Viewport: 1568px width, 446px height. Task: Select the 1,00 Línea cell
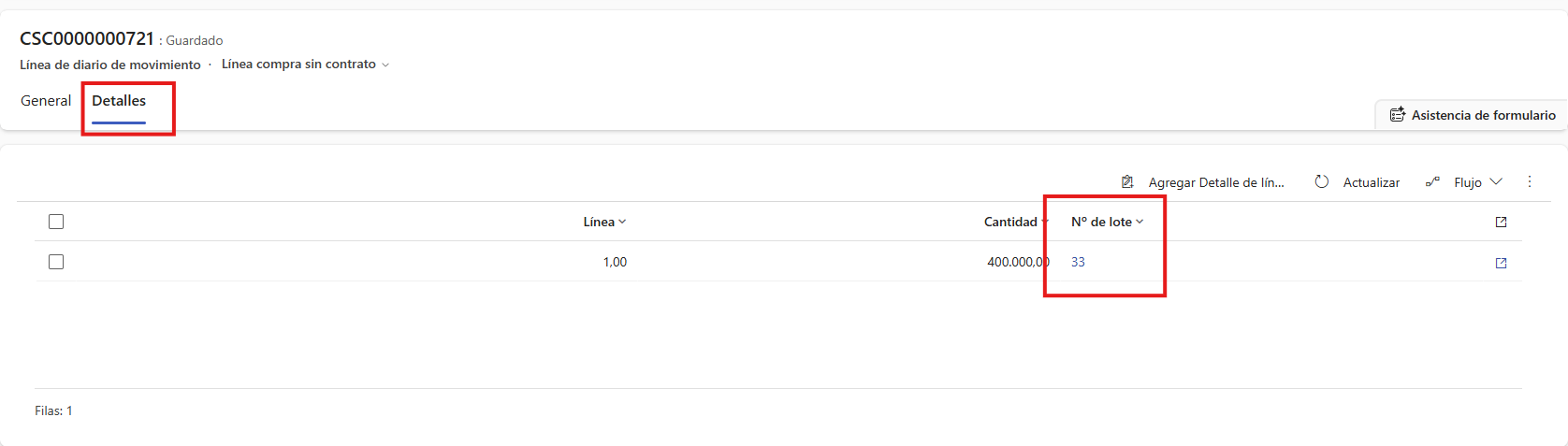tap(615, 262)
